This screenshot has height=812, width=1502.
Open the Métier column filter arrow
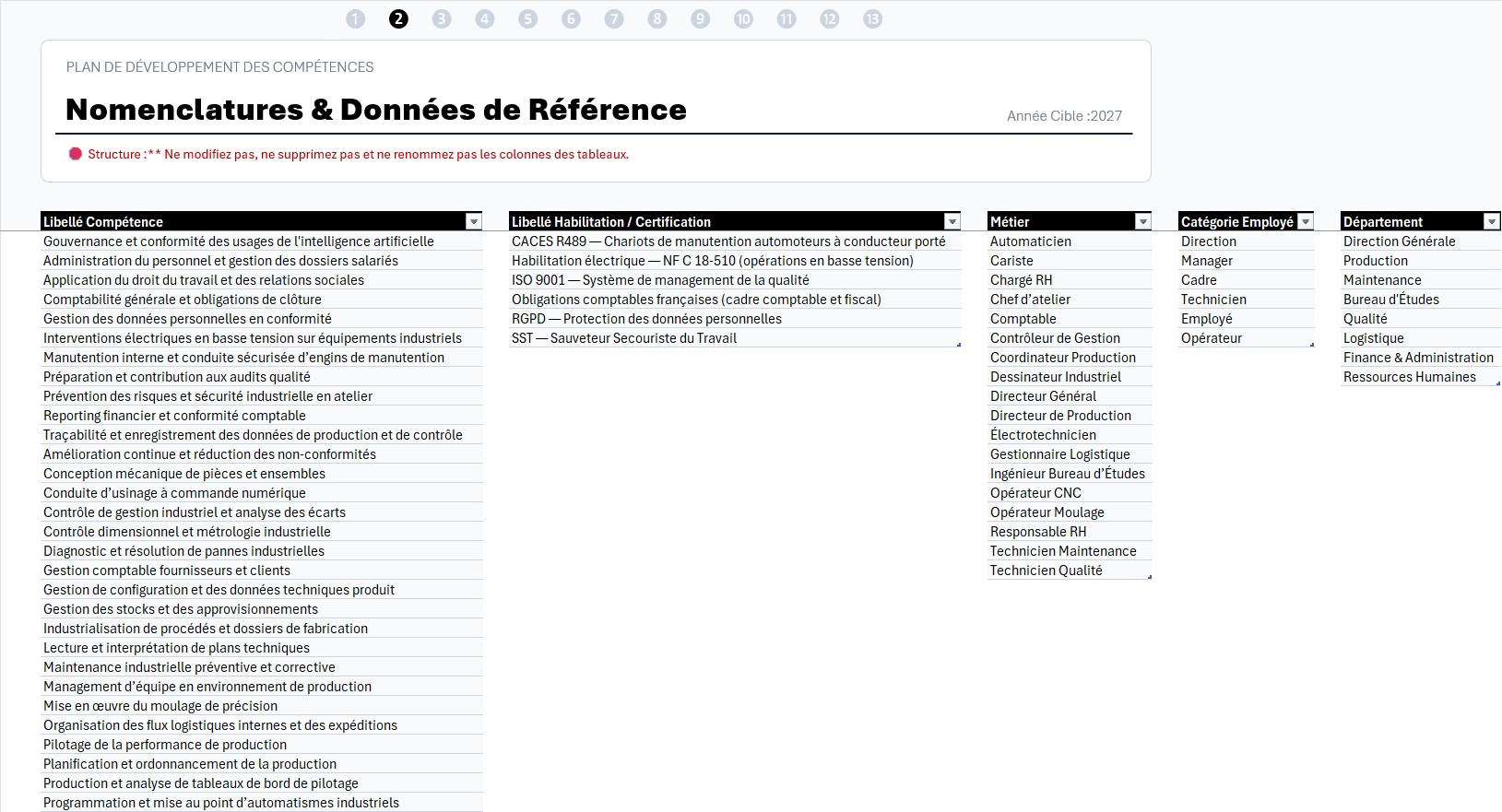pyautogui.click(x=1142, y=221)
